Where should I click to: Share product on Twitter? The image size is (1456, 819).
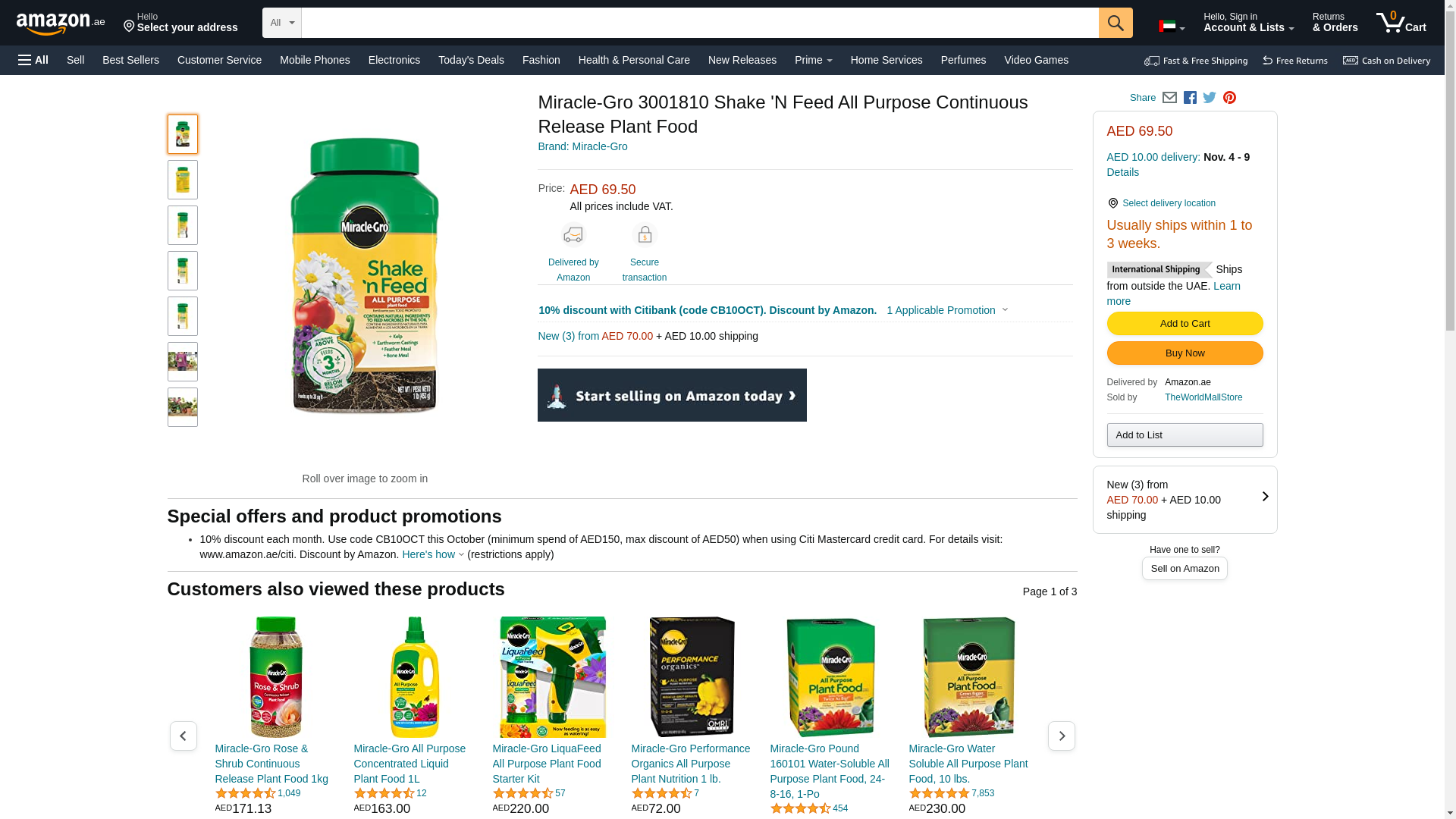coord(1210,98)
